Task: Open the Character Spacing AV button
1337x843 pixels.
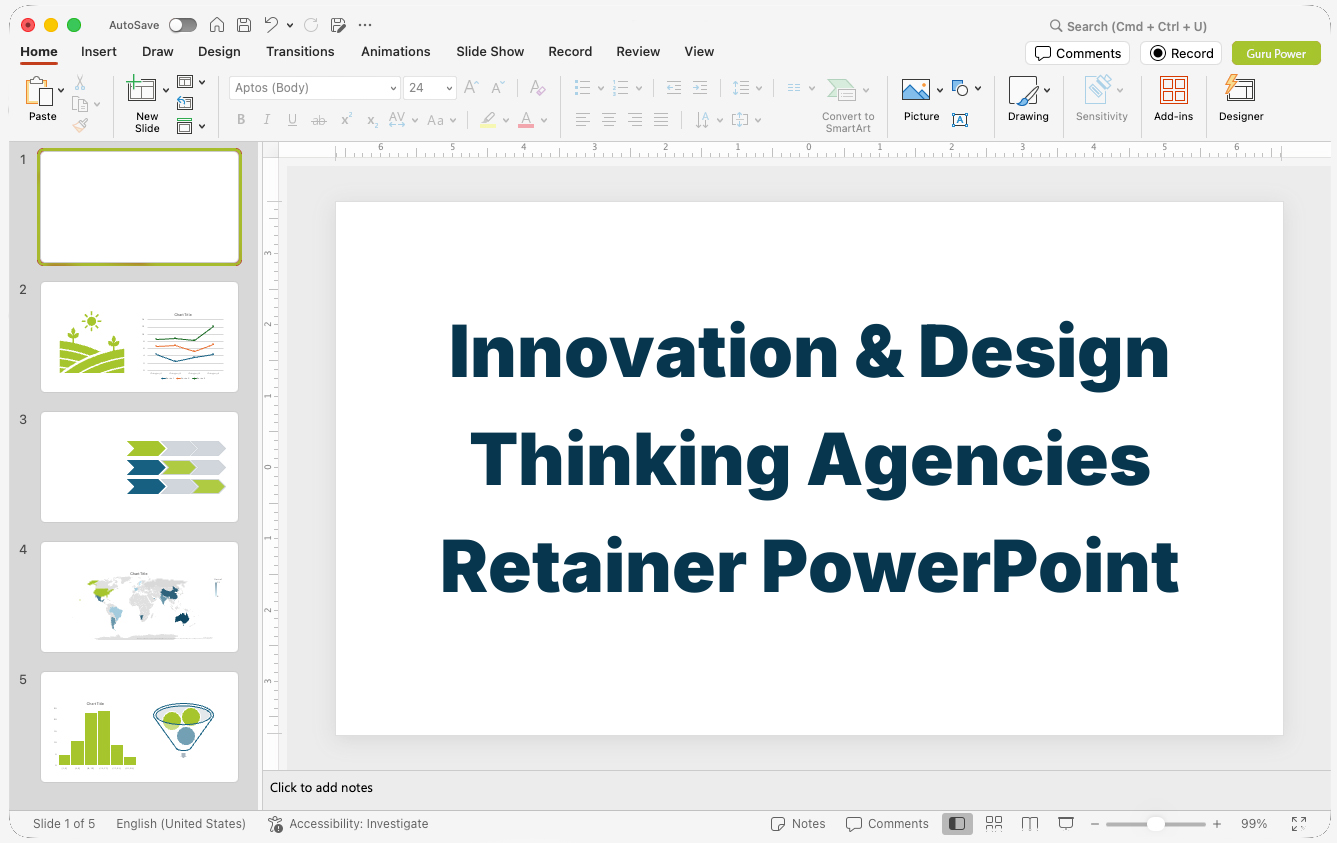Action: click(x=402, y=120)
